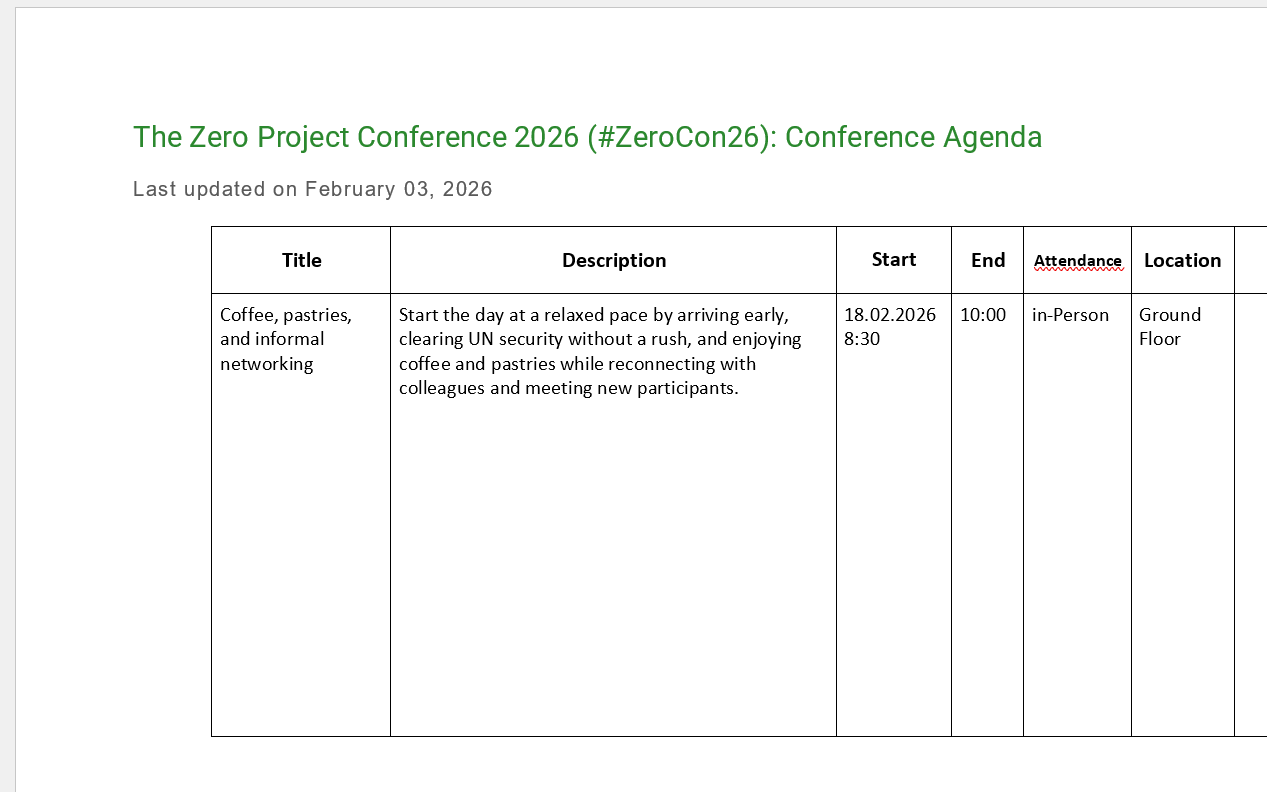Click the 18.02.2026 start date text

point(890,315)
